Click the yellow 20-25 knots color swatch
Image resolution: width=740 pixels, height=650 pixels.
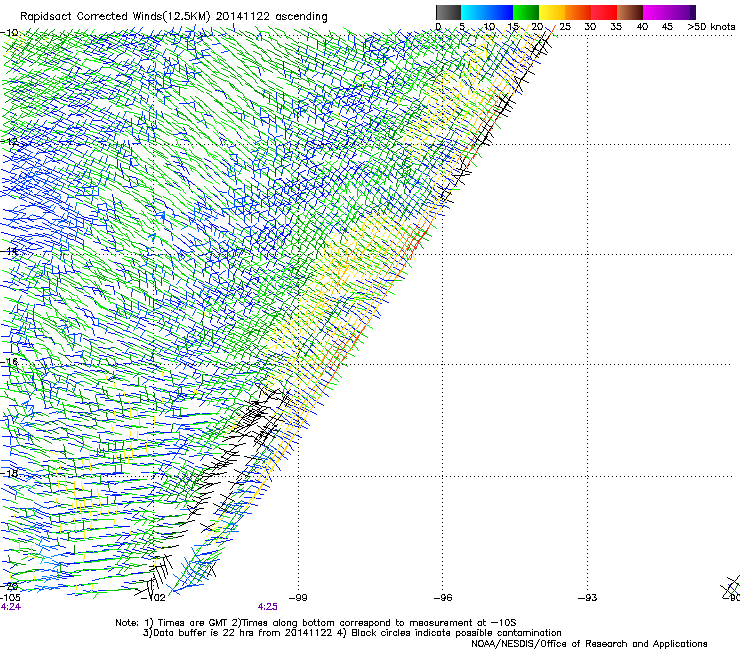tap(552, 12)
